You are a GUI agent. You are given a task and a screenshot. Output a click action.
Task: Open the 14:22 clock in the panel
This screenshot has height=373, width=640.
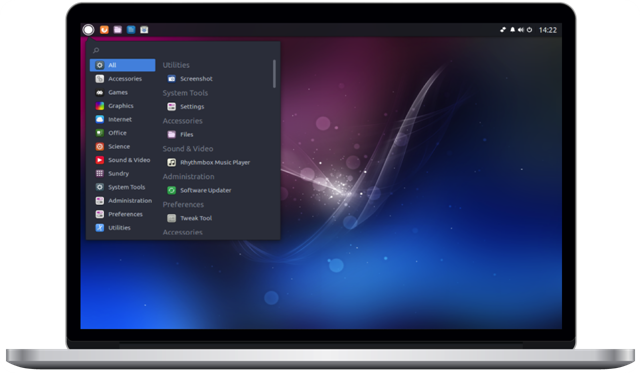click(x=548, y=30)
